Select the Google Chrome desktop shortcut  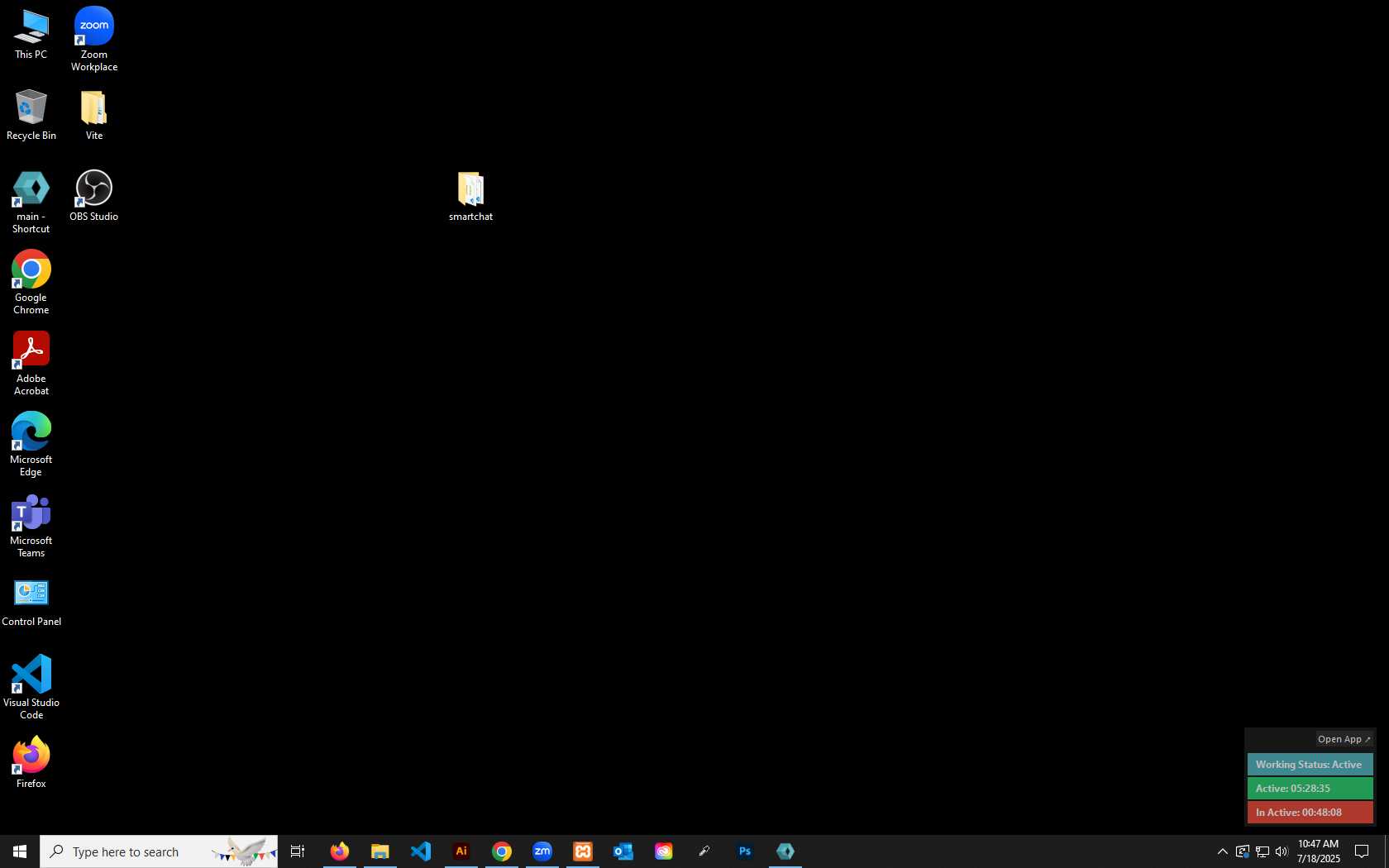tap(31, 283)
